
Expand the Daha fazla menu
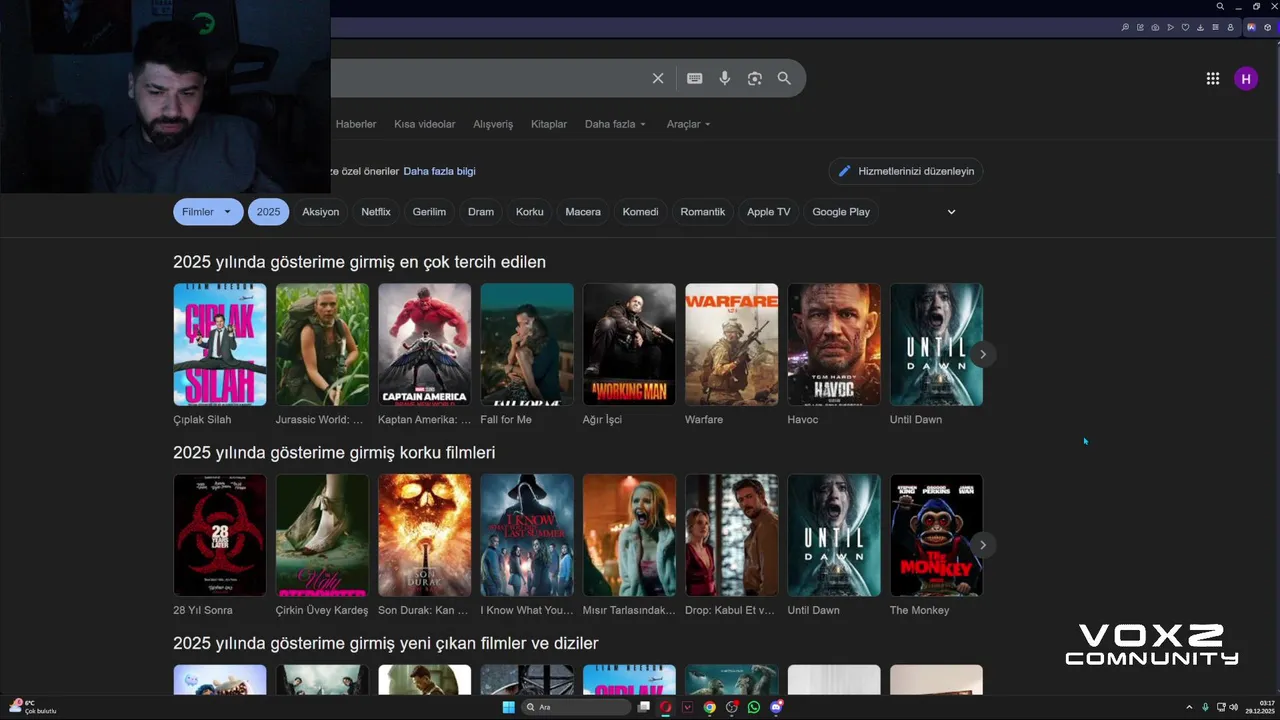point(615,124)
